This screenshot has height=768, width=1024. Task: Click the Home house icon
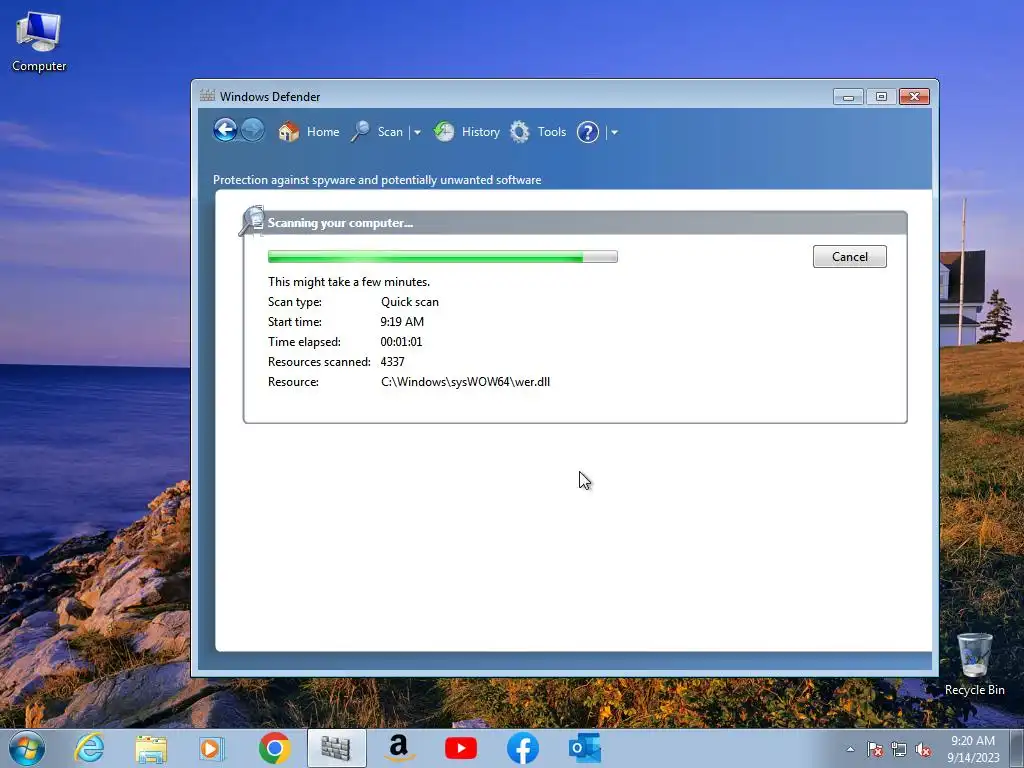tap(289, 132)
